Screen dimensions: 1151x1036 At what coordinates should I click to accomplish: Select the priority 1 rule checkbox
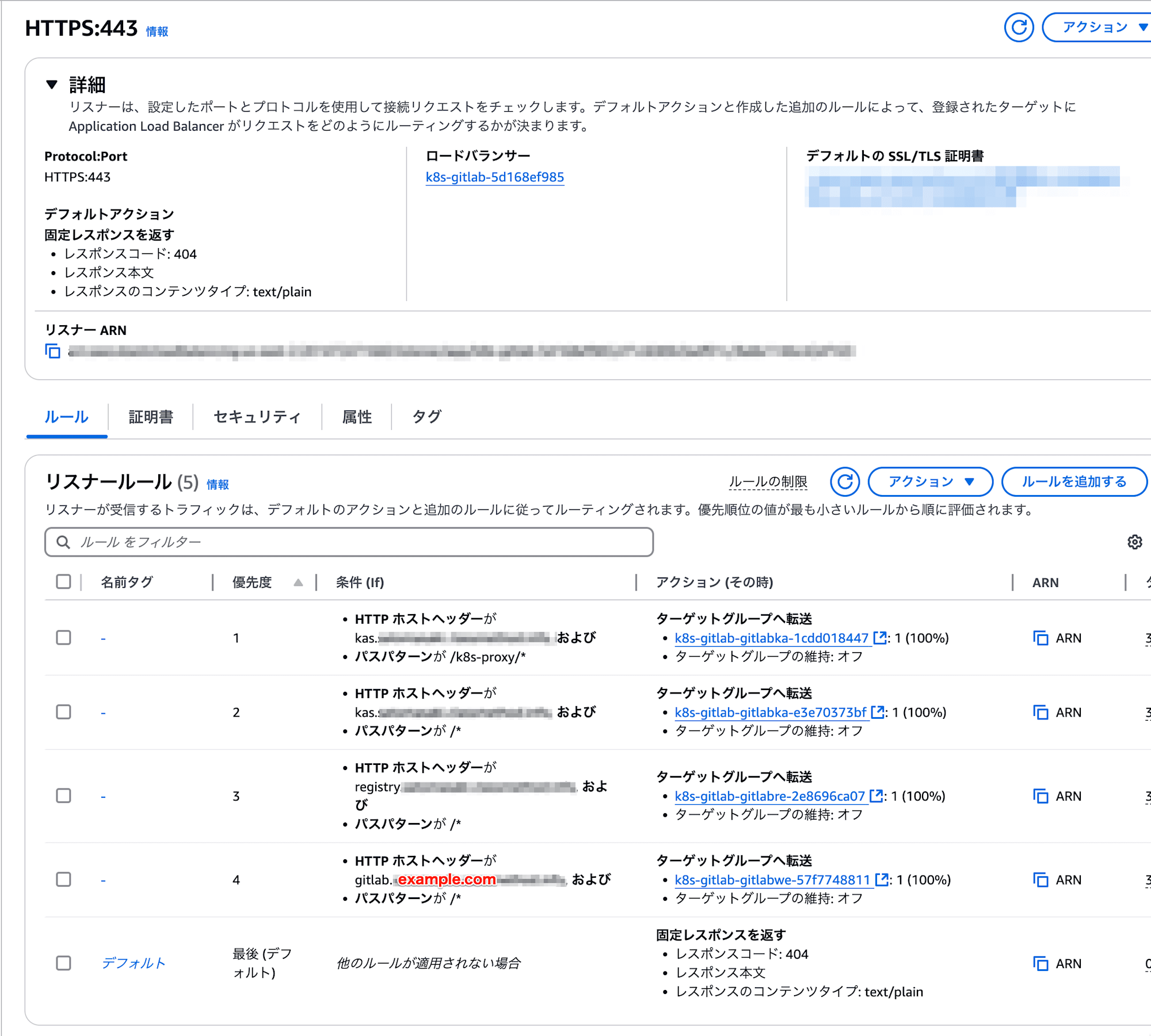point(63,638)
